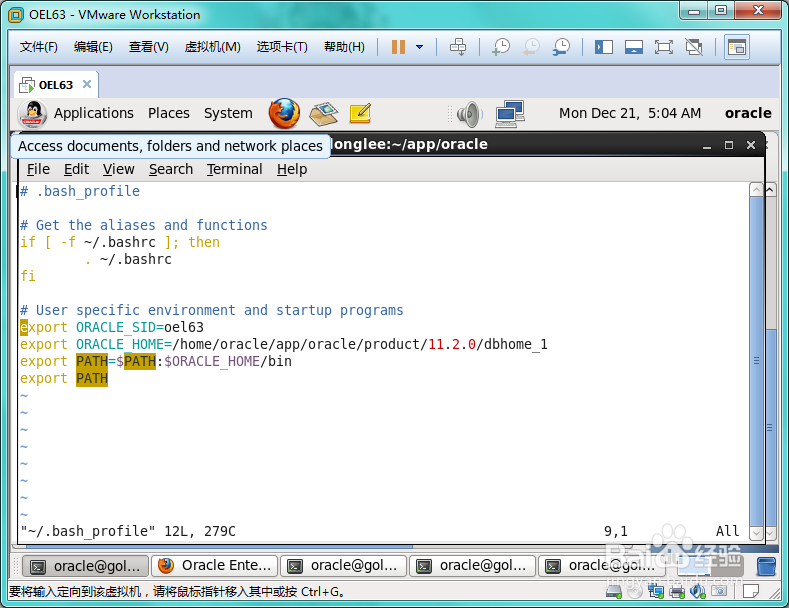Click the ORACLE_SID=oel63 export line
The image size is (789, 608).
112,327
